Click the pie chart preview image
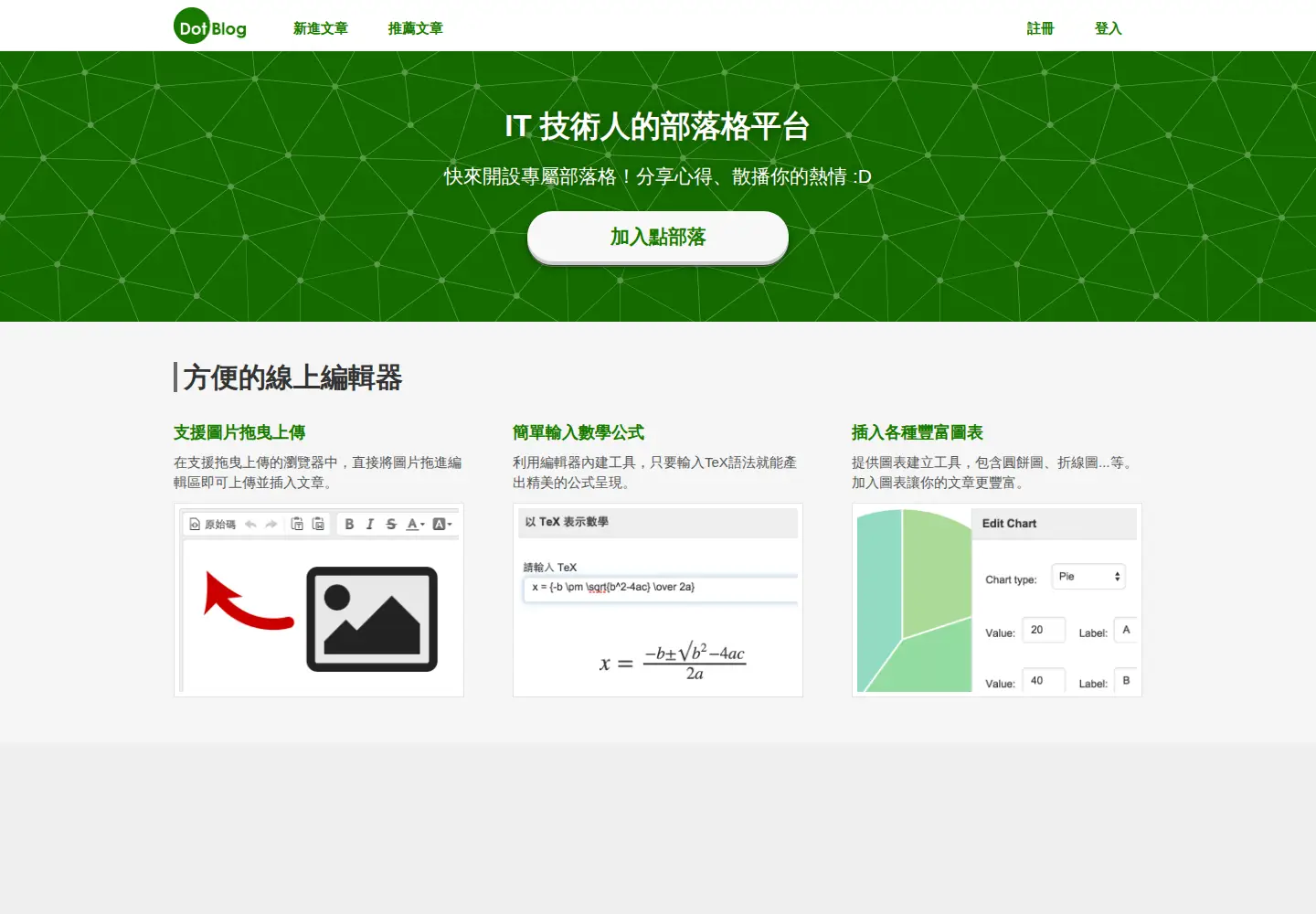This screenshot has width=1316, height=914. tap(914, 600)
